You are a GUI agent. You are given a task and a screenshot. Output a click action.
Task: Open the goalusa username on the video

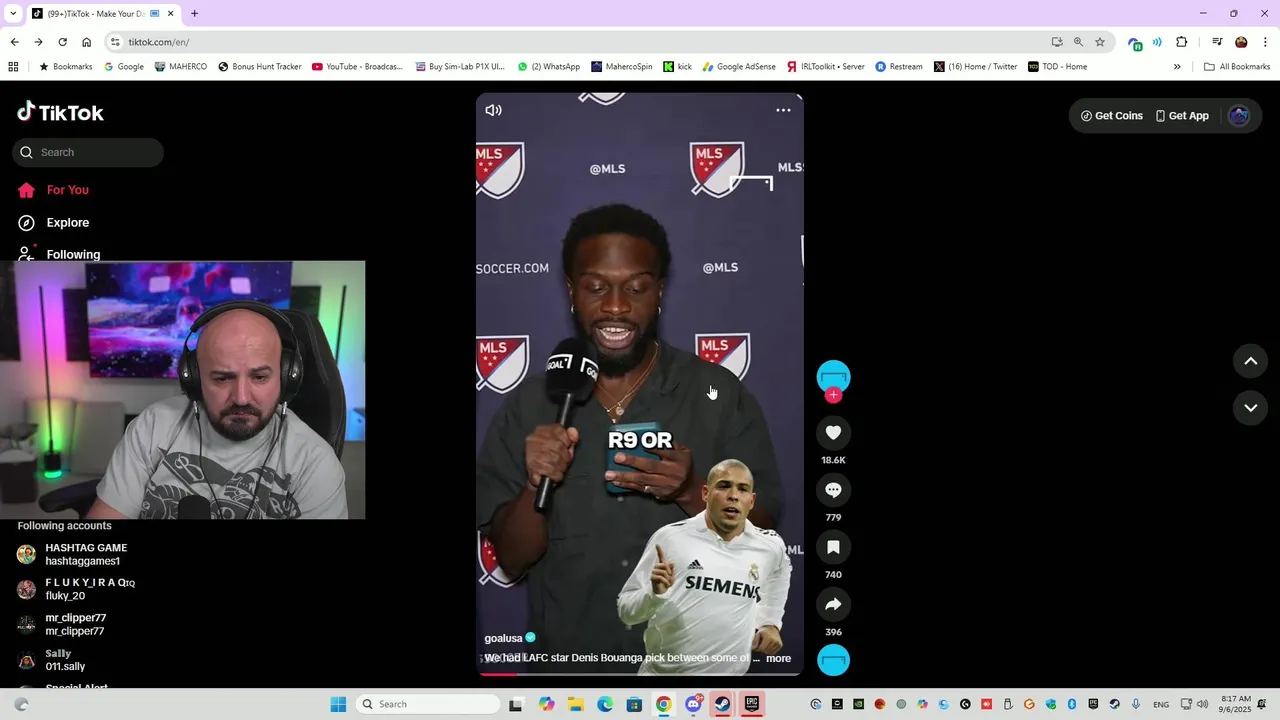(503, 638)
